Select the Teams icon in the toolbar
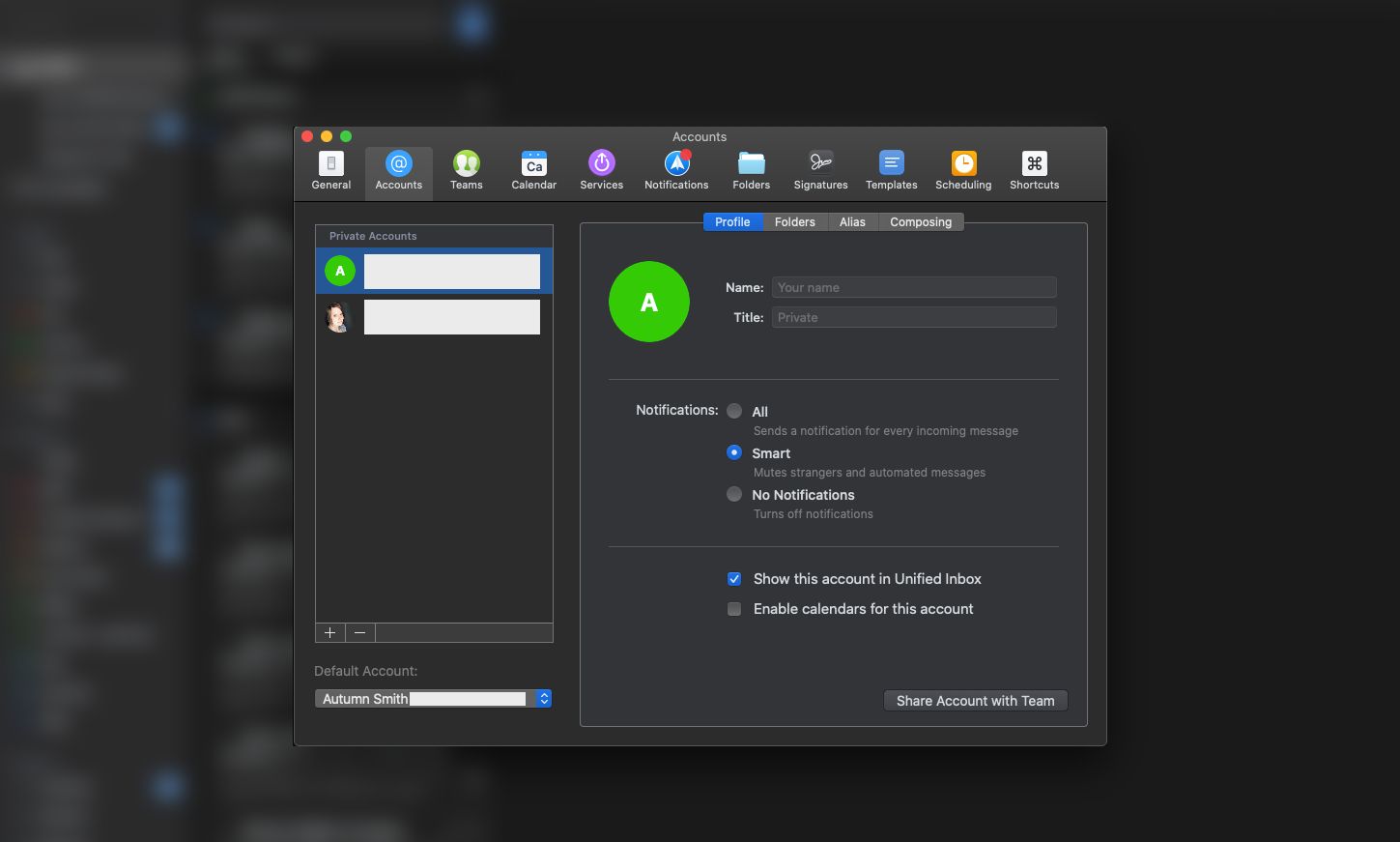Screen dimensions: 1400x842 point(466,170)
